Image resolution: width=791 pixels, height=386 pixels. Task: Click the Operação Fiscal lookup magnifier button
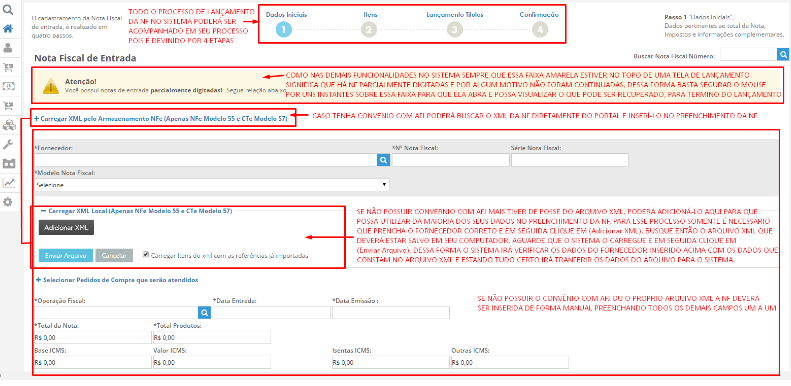pyautogui.click(x=204, y=313)
